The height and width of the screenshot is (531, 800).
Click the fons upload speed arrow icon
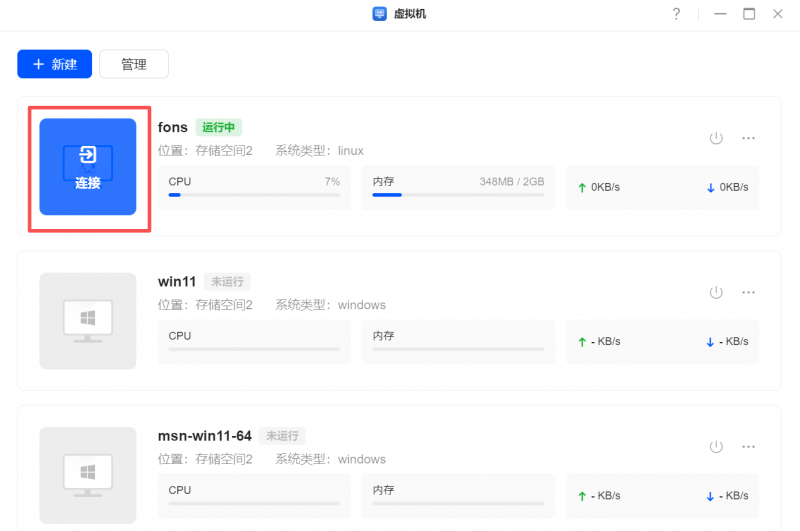click(582, 187)
